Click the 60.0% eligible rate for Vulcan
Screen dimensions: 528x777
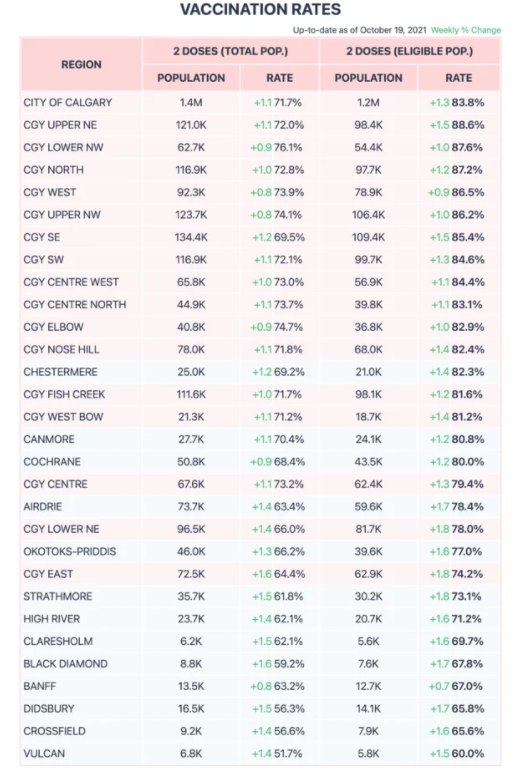468,754
